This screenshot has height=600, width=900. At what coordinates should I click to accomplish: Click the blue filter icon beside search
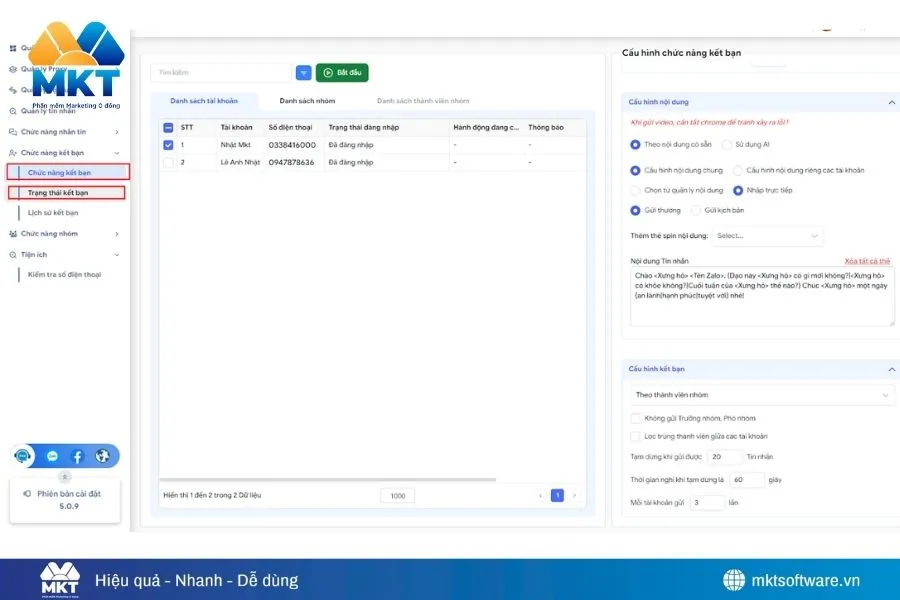(304, 73)
